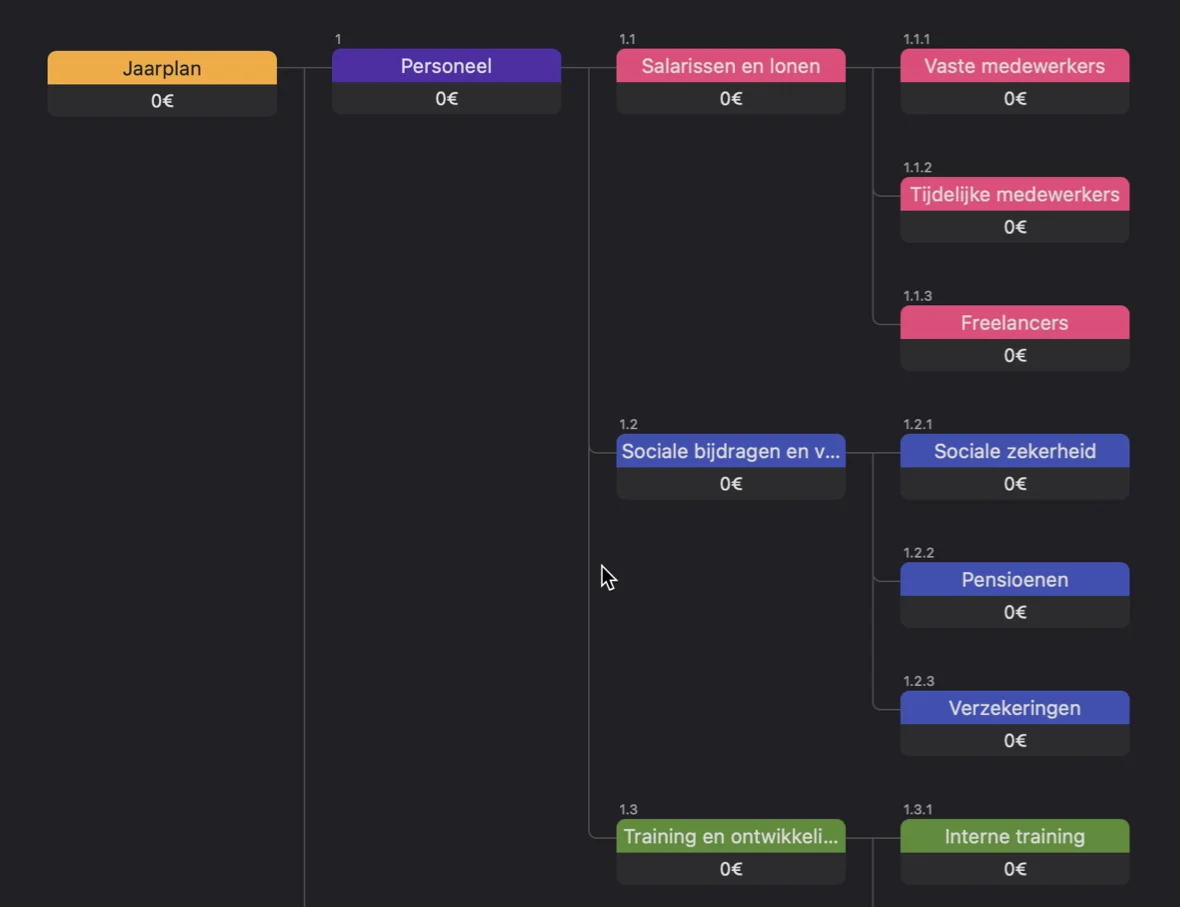Image resolution: width=1180 pixels, height=907 pixels.
Task: Click the Training en ontwikkeling node
Action: (730, 837)
